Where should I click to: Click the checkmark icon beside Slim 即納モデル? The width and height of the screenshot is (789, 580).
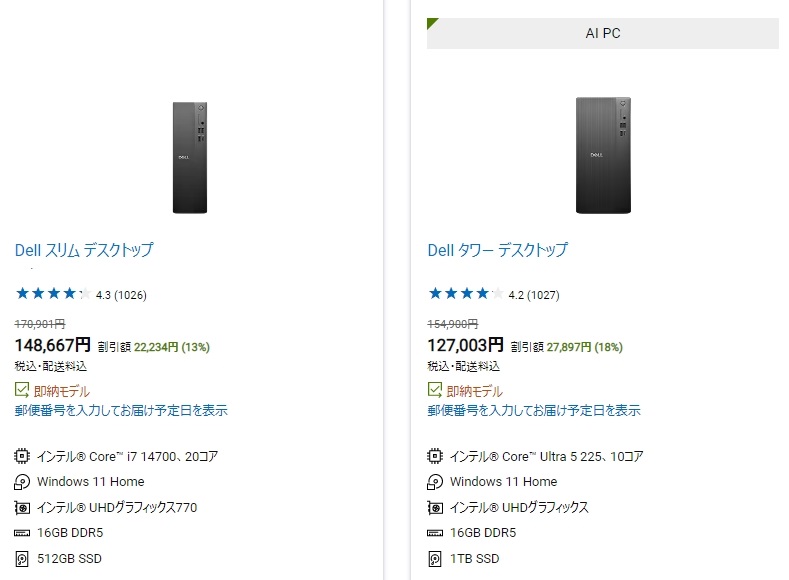coord(22,391)
